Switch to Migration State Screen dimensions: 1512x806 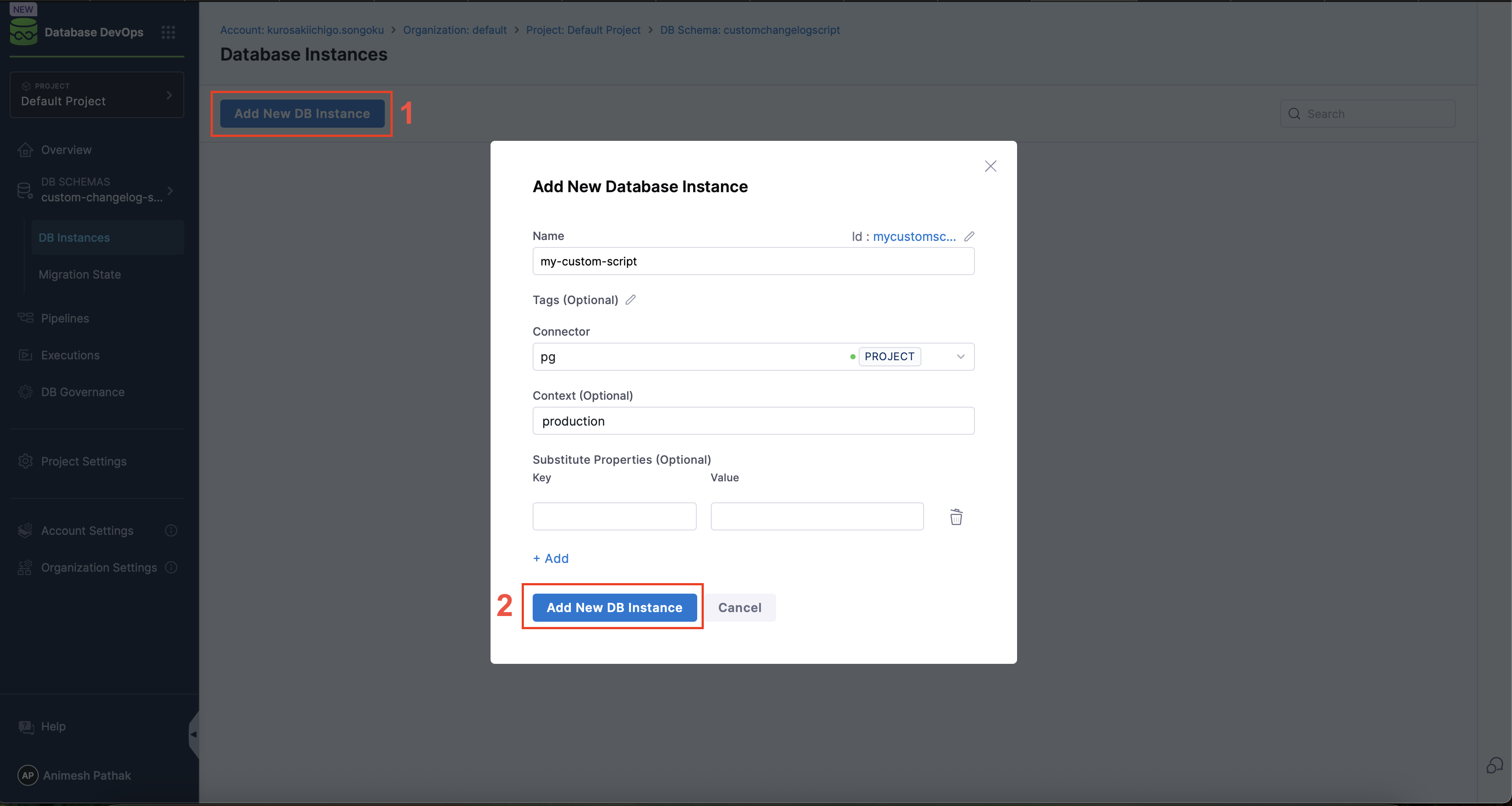(x=79, y=274)
